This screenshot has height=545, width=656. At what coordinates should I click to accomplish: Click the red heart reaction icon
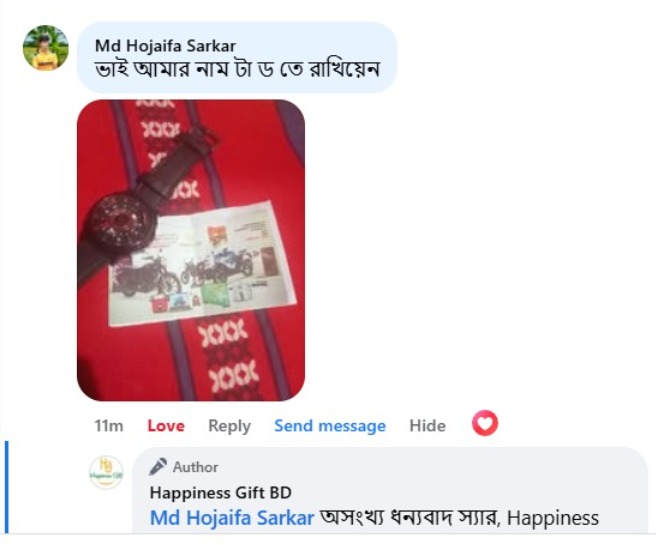(485, 423)
